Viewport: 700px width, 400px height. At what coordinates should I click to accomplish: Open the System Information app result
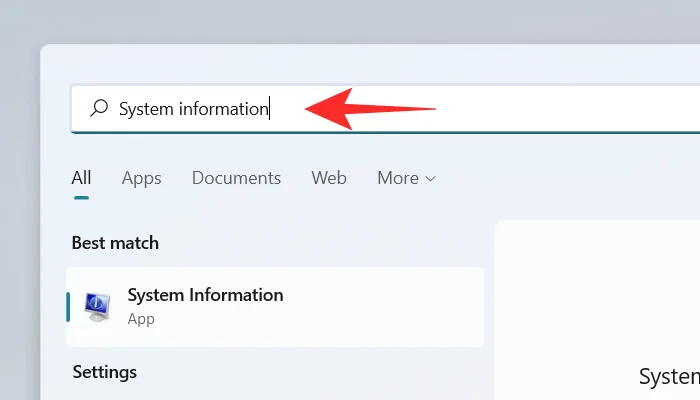(275, 307)
